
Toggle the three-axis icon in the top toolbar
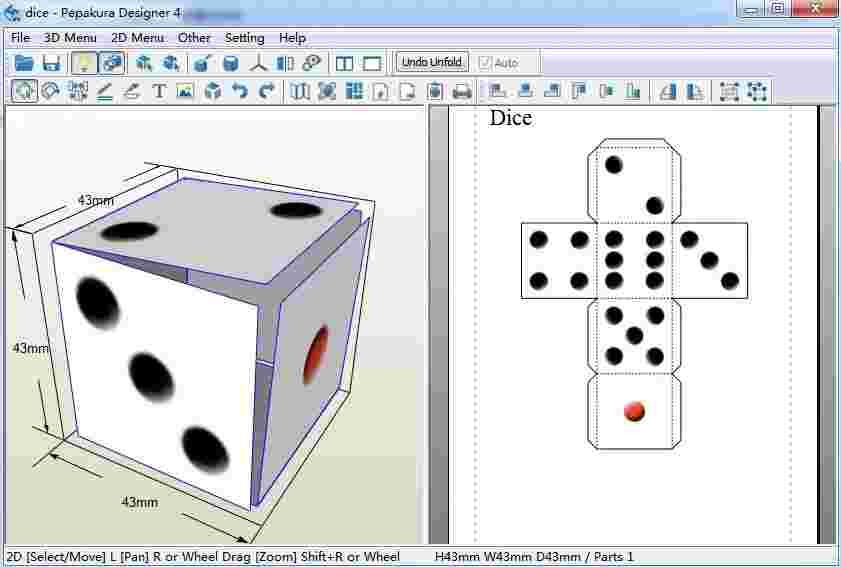[x=259, y=63]
